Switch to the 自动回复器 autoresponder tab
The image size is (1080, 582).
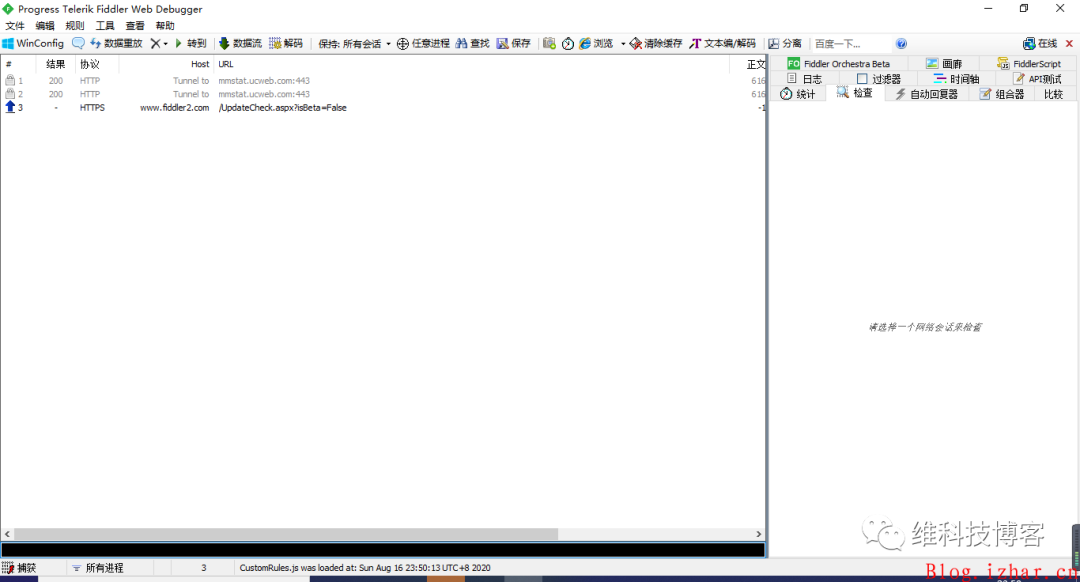pos(927,94)
